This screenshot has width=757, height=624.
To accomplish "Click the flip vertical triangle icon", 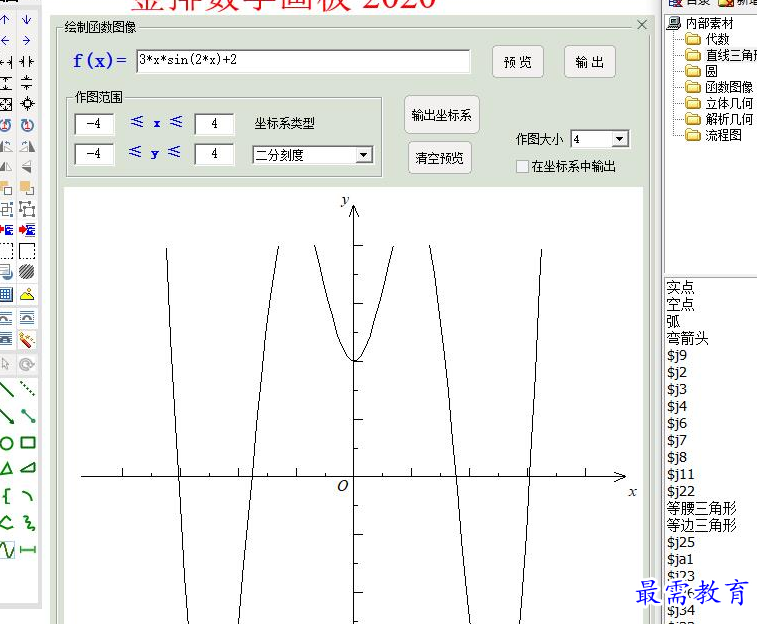I will (x=27, y=167).
